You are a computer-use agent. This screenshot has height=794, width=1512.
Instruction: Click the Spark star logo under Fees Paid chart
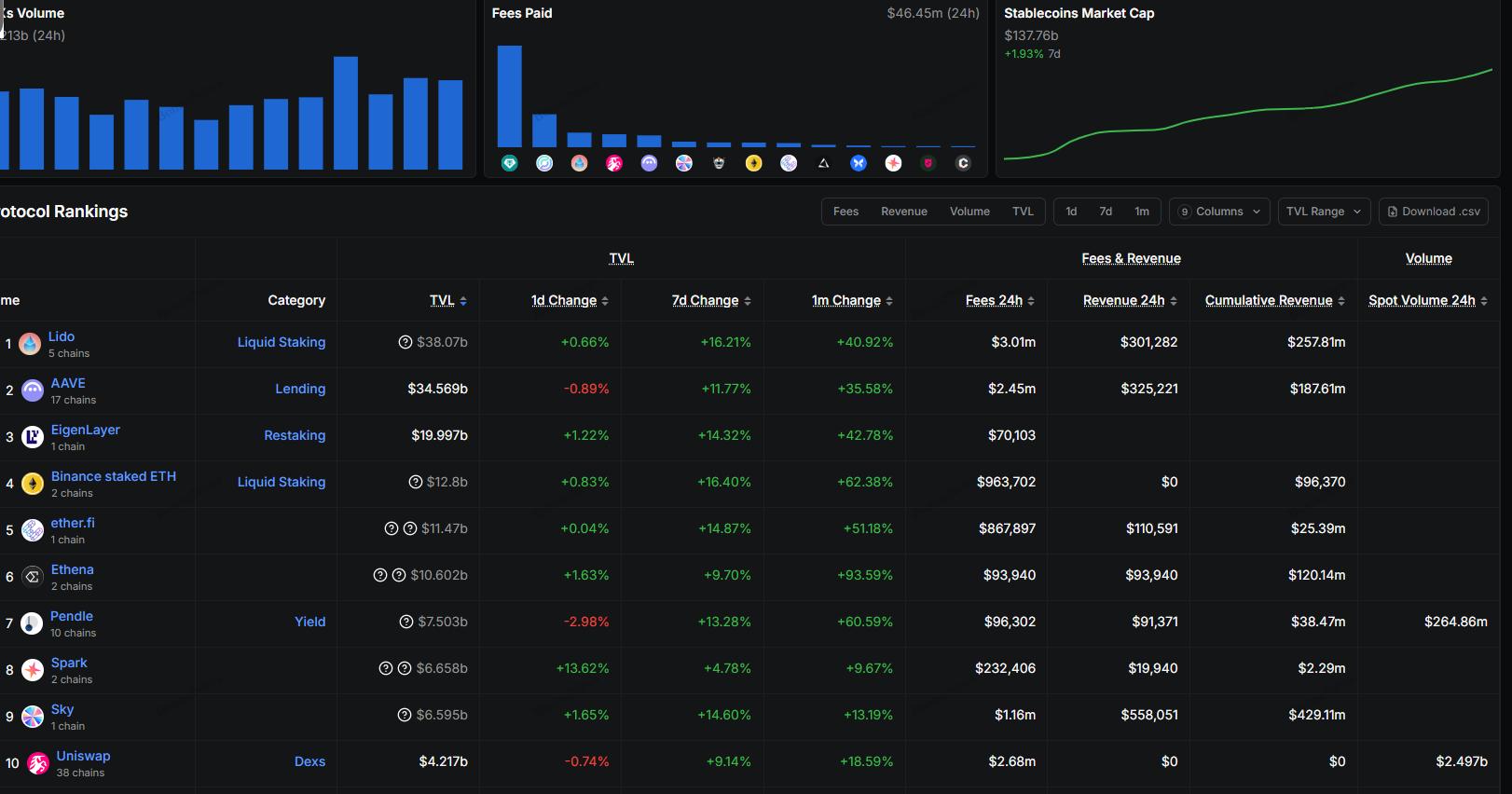pyautogui.click(x=893, y=163)
